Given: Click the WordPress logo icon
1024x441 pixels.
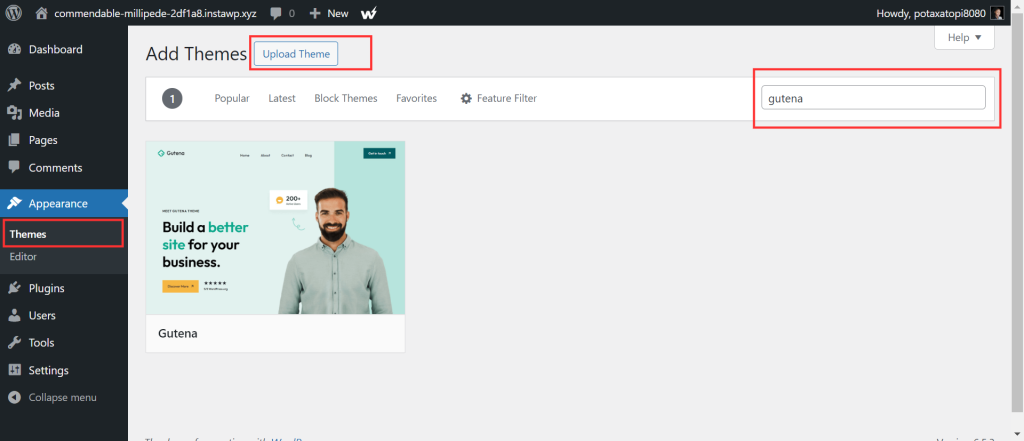Looking at the screenshot, I should 14,12.
